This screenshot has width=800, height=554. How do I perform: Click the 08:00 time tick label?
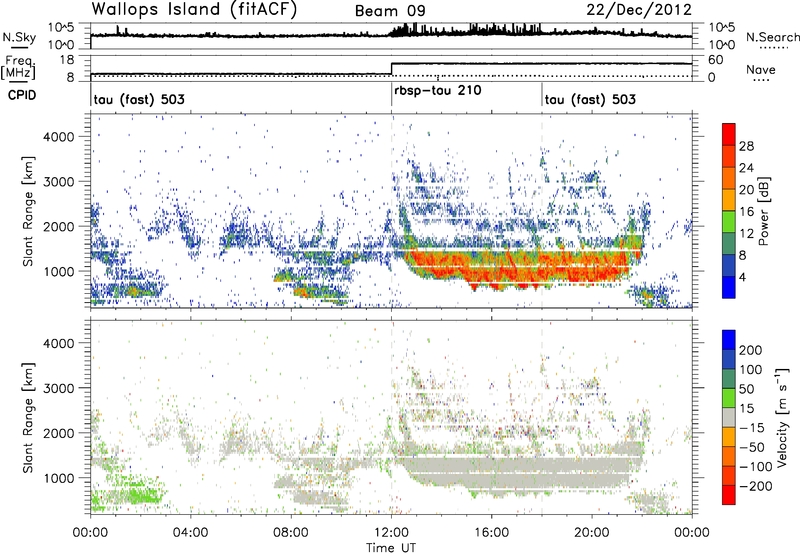(x=290, y=533)
